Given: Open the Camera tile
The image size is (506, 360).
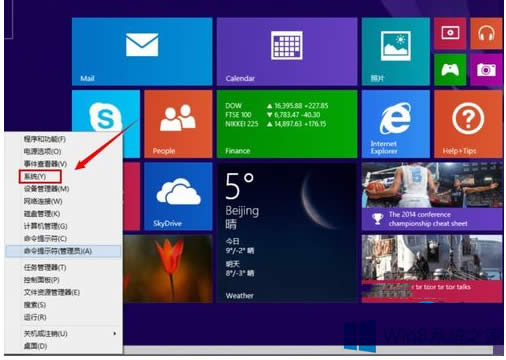Looking at the screenshot, I should (x=486, y=70).
